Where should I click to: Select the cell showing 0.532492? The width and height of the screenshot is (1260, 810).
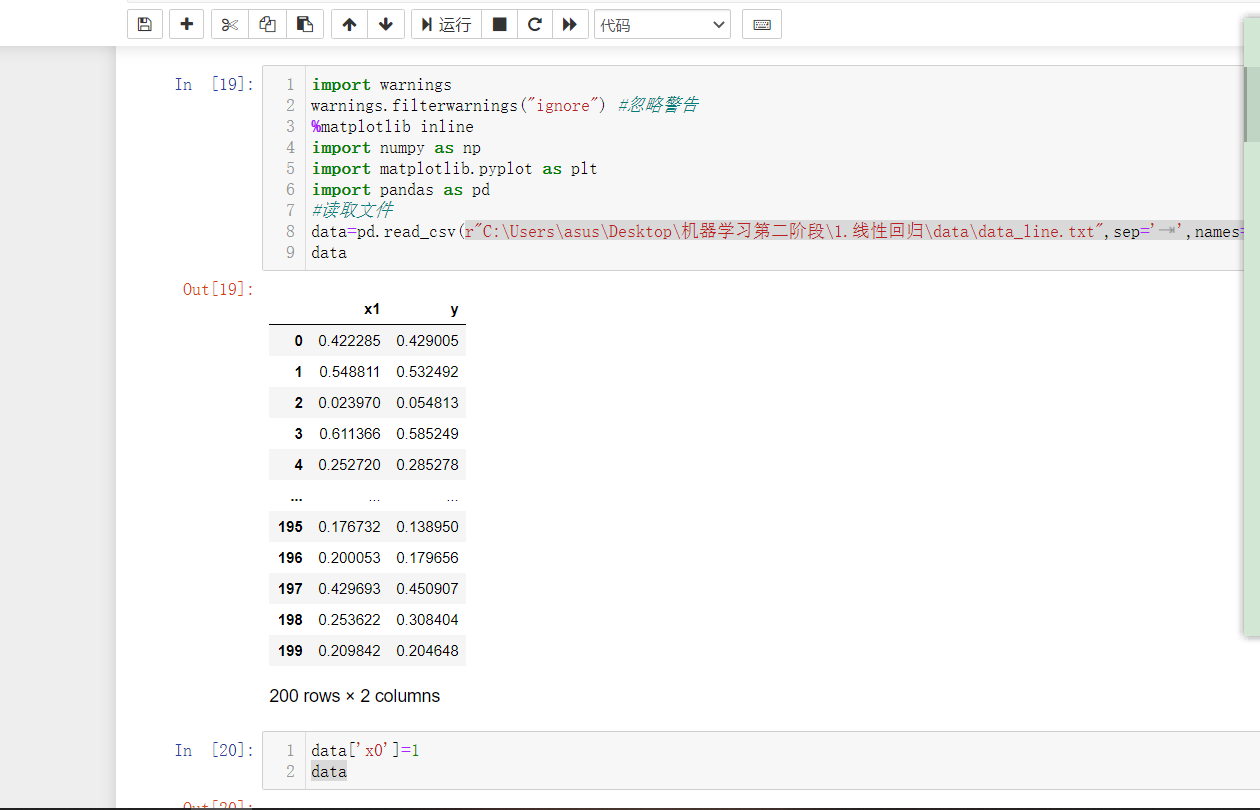[427, 372]
